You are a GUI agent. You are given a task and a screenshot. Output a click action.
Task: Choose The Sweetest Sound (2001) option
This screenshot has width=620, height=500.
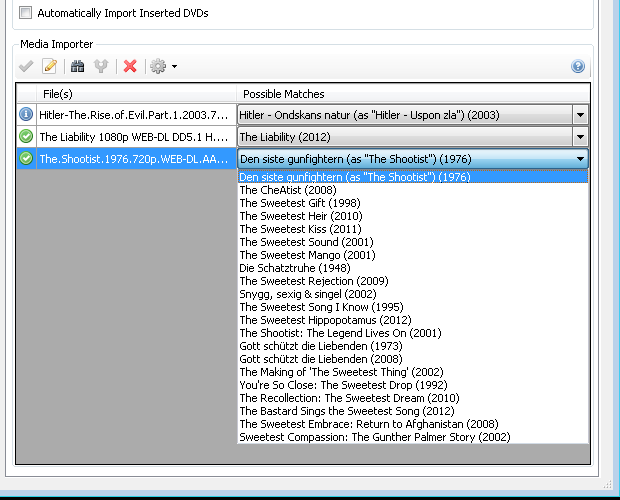tap(413, 242)
